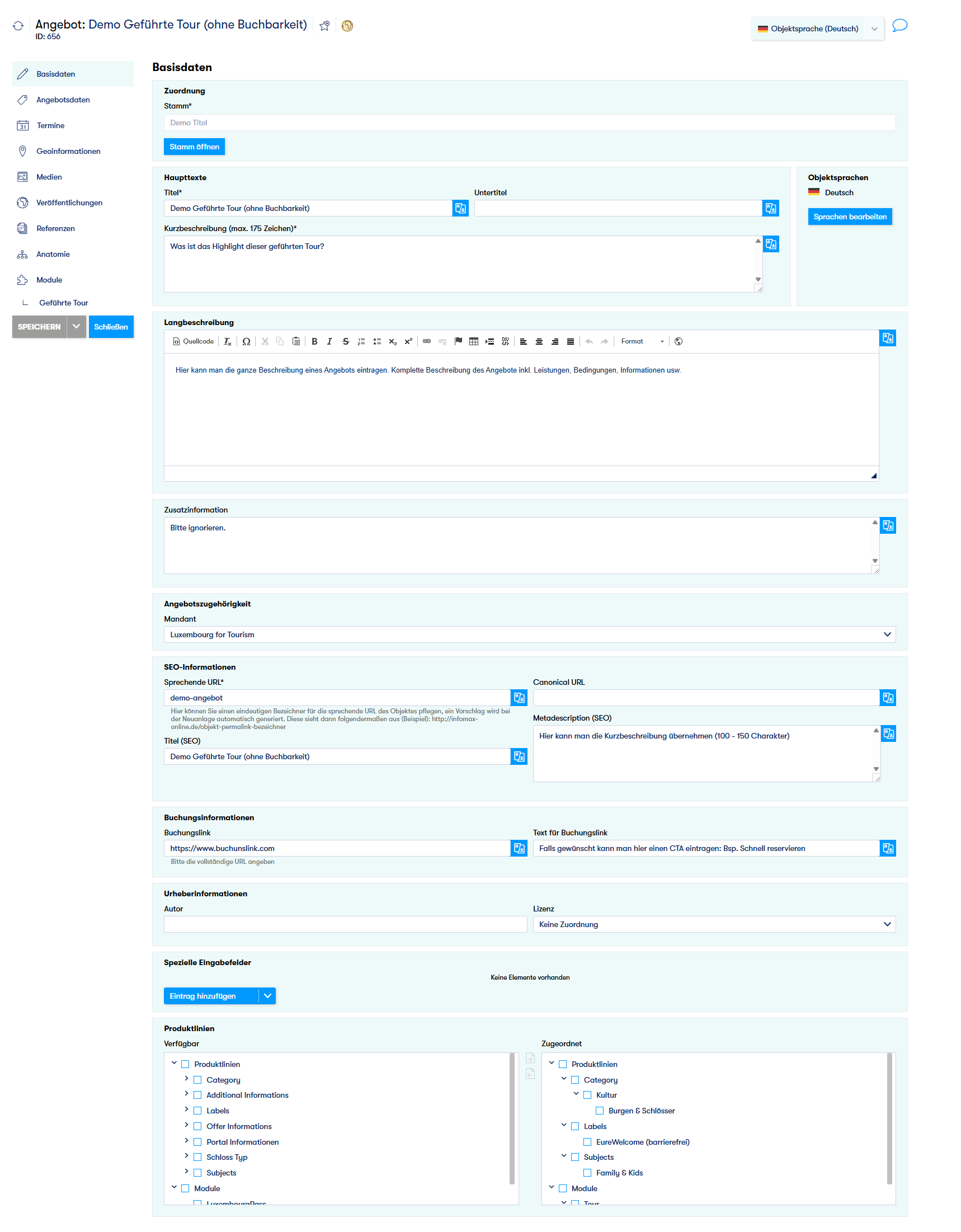Insert a link in the editor
961x1232 pixels.
pyautogui.click(x=427, y=341)
